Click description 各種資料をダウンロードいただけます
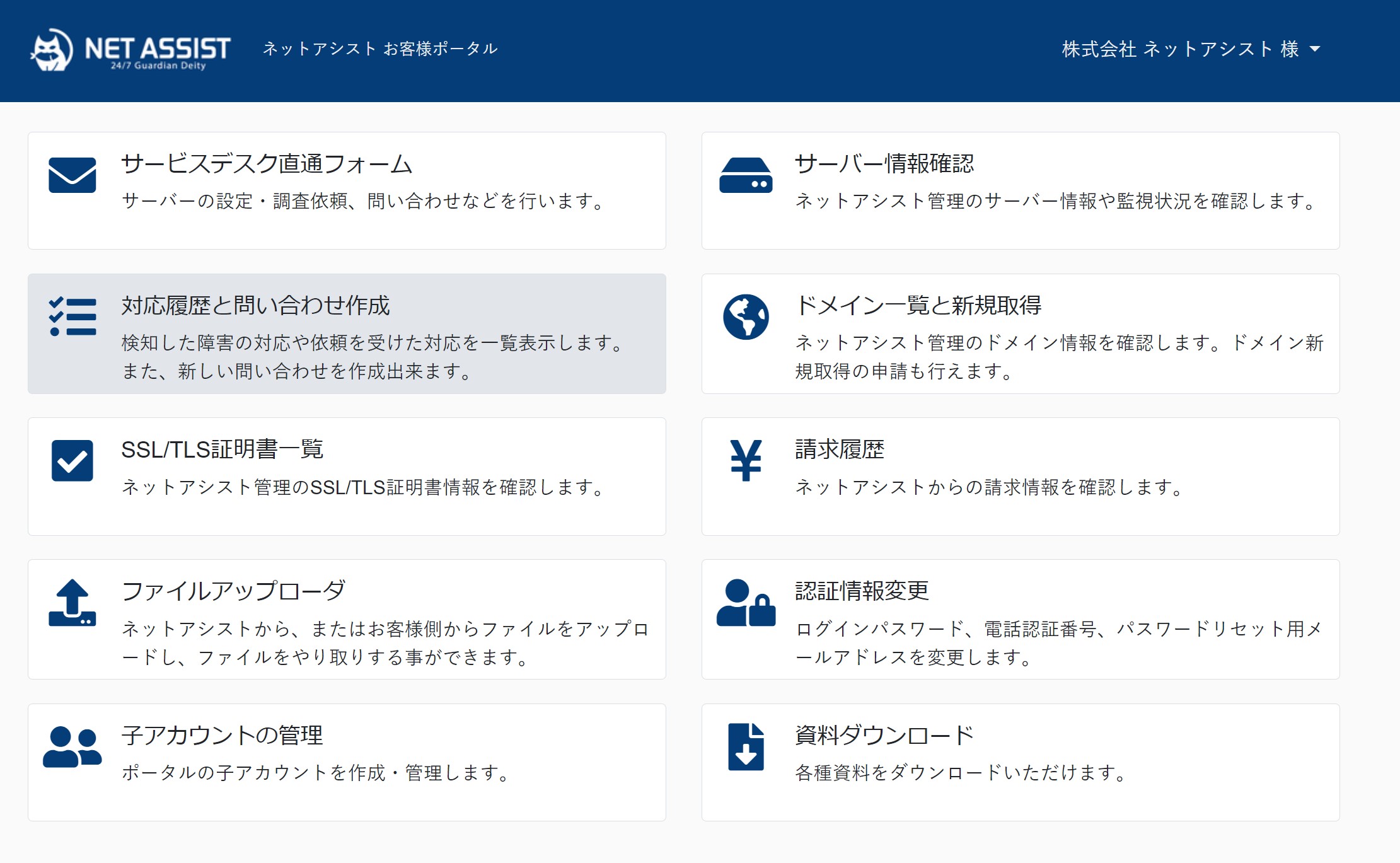1400x863 pixels. coord(961,773)
